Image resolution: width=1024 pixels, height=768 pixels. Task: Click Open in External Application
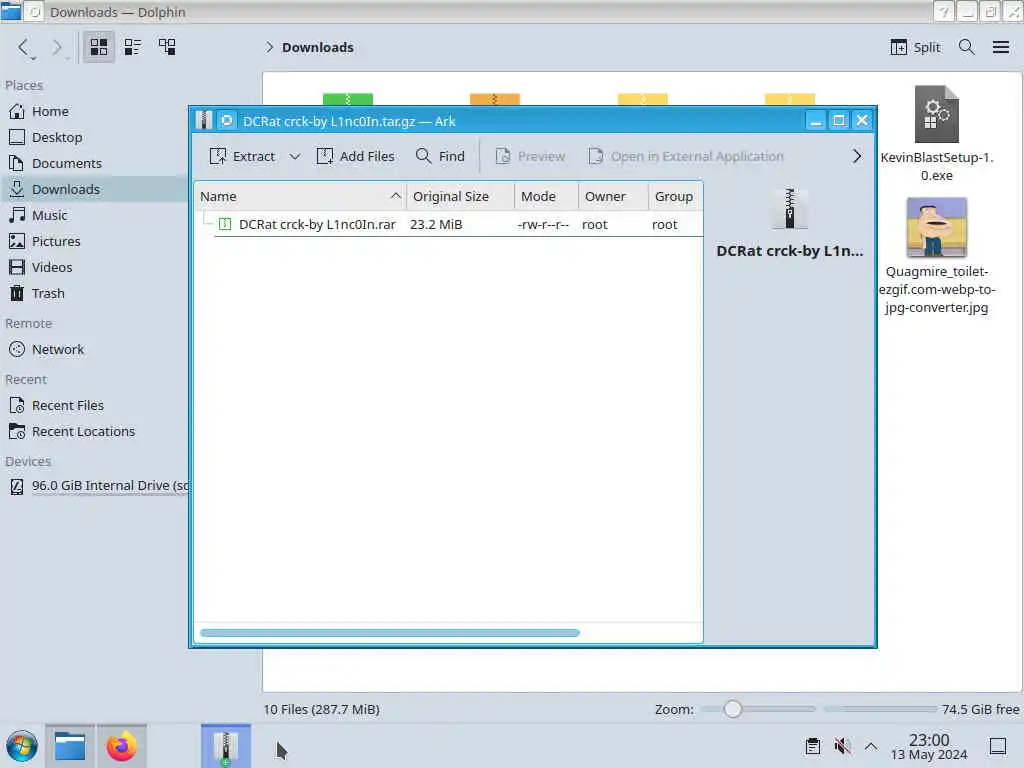tap(686, 157)
